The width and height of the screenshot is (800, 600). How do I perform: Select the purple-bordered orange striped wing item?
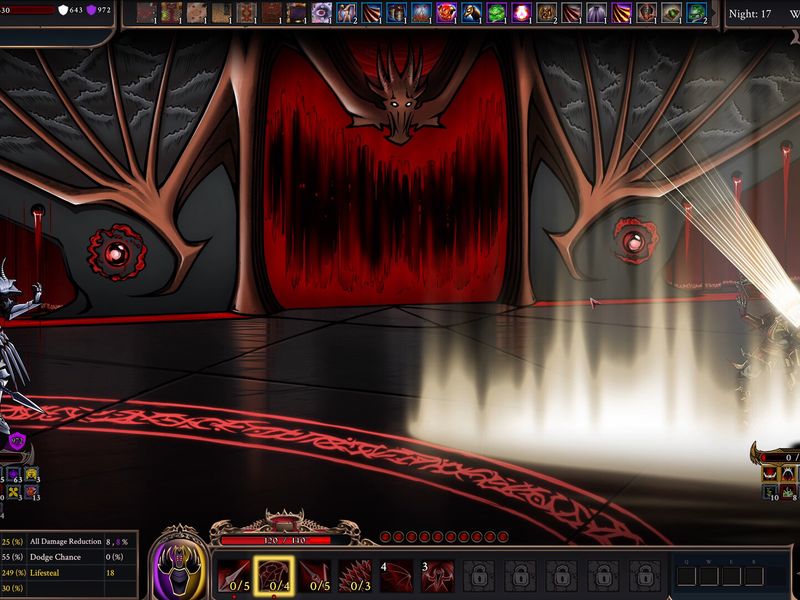(621, 13)
